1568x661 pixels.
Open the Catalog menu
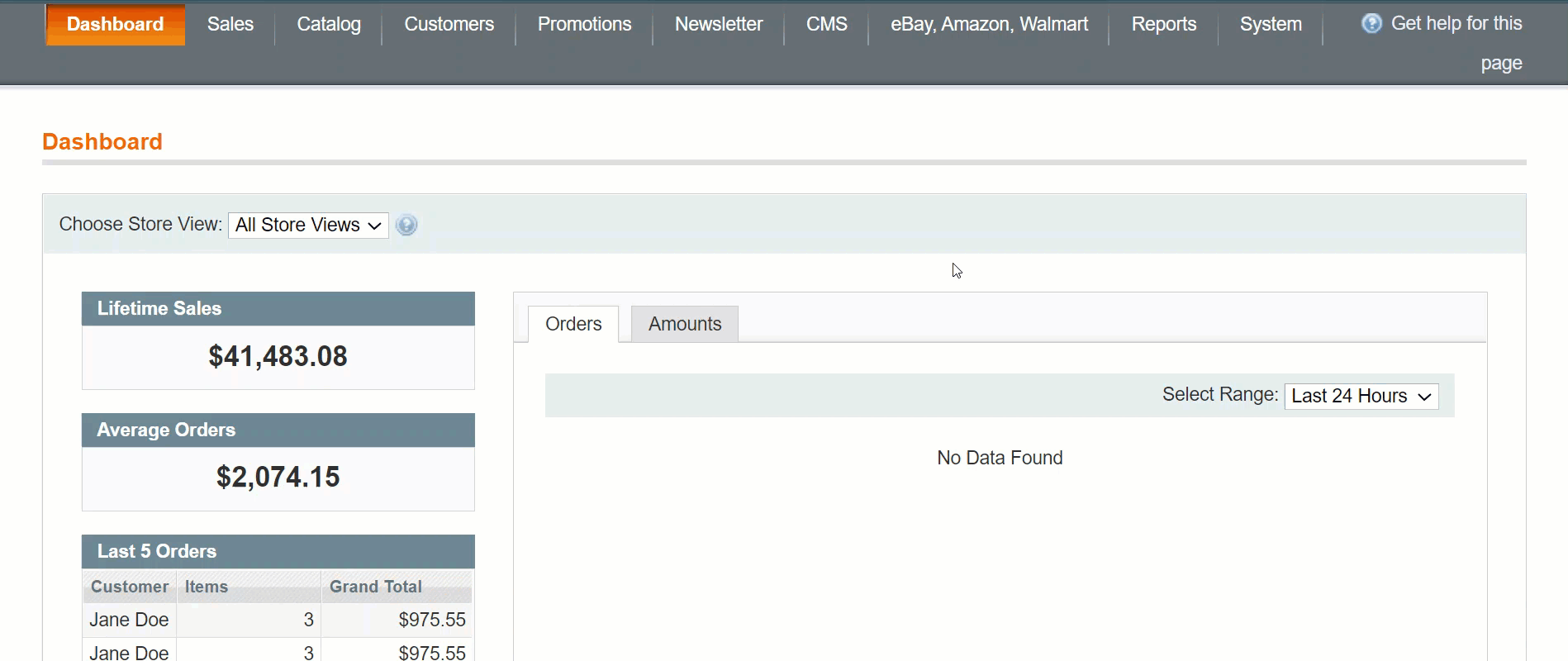[328, 24]
